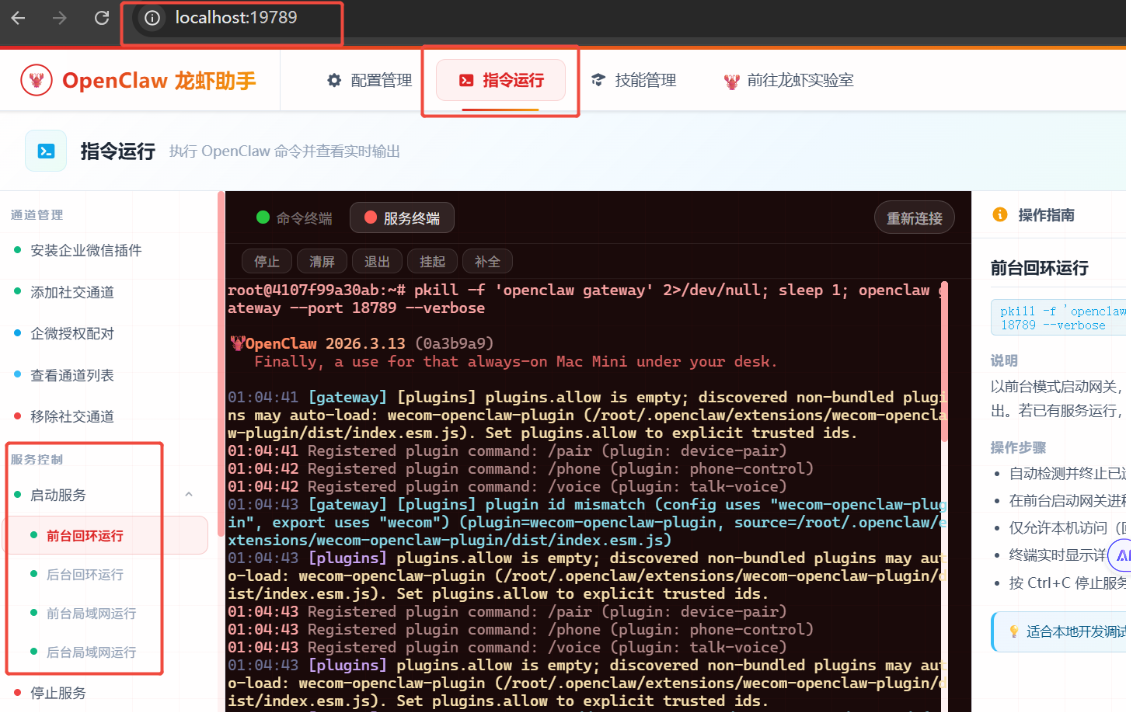The image size is (1131, 712).
Task: Go to 前往龙虾实验室 link
Action: (789, 80)
